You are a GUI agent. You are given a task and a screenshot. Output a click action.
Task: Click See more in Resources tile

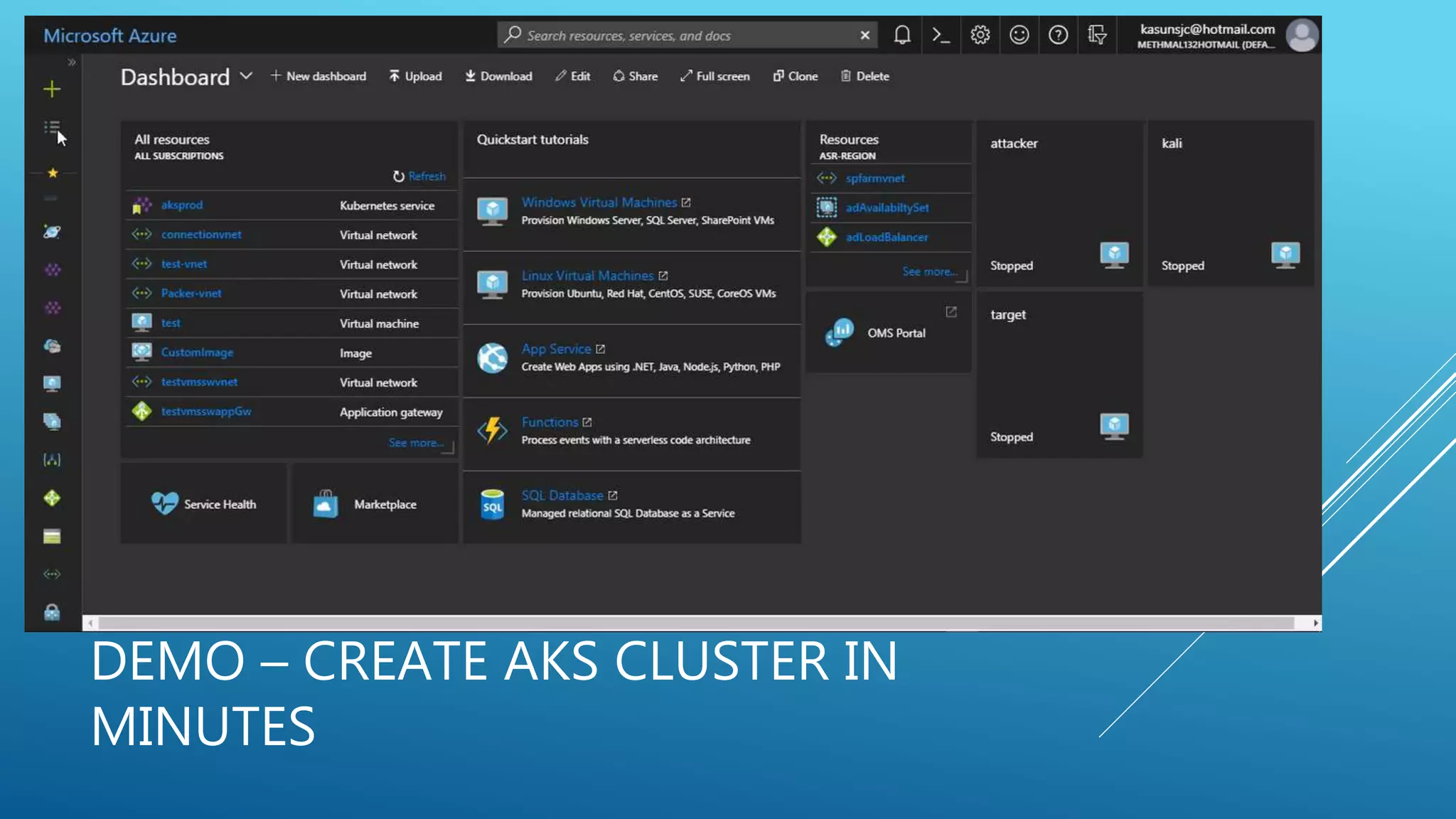coord(930,272)
